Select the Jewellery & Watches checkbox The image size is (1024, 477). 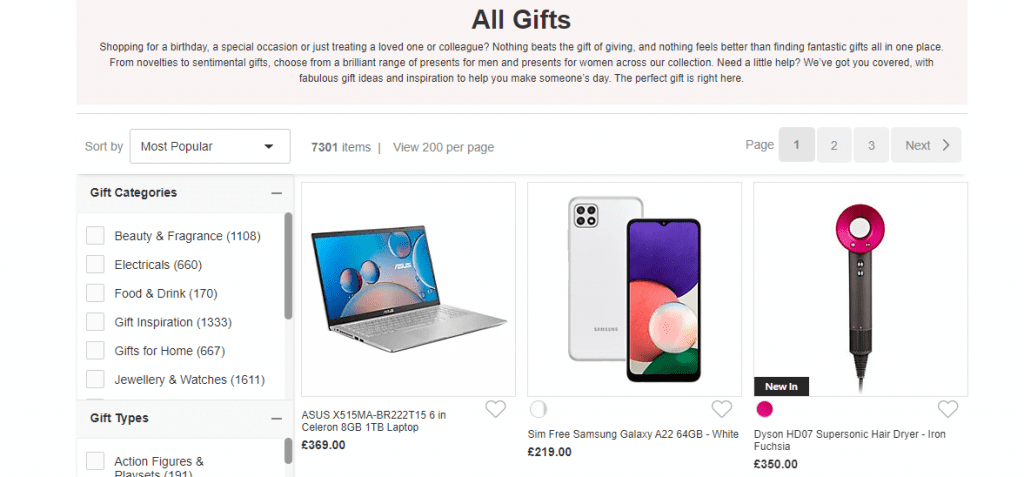click(95, 379)
